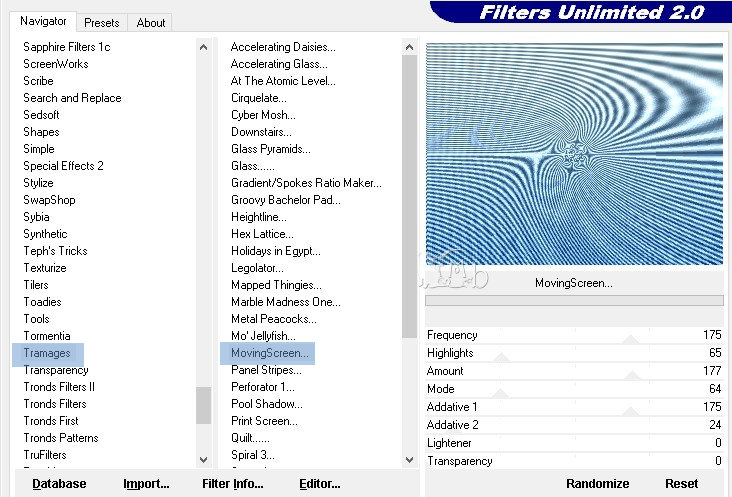Select Search and Replace category
The width and height of the screenshot is (732, 497).
point(72,98)
